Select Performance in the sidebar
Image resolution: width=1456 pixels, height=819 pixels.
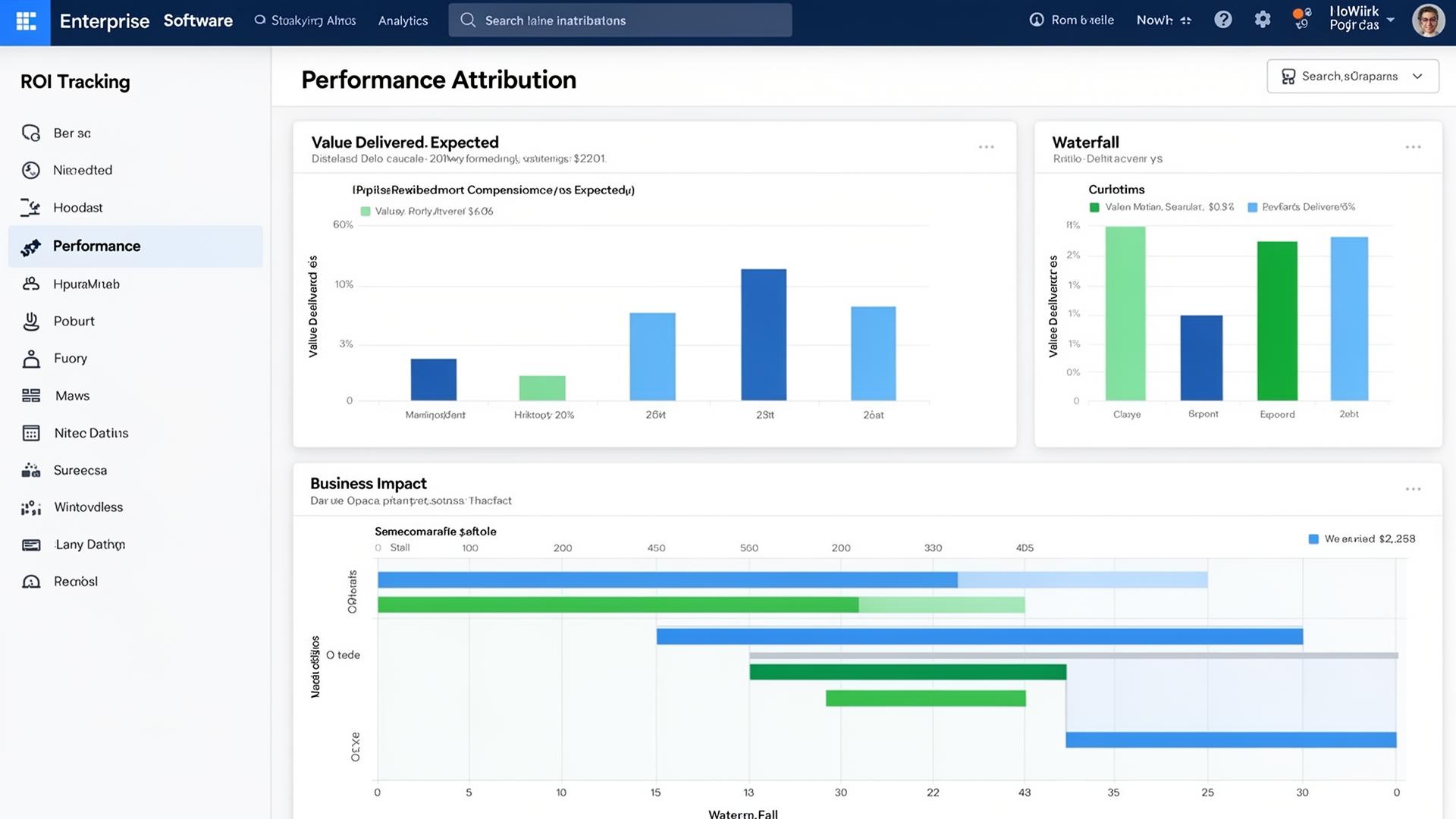pyautogui.click(x=136, y=246)
